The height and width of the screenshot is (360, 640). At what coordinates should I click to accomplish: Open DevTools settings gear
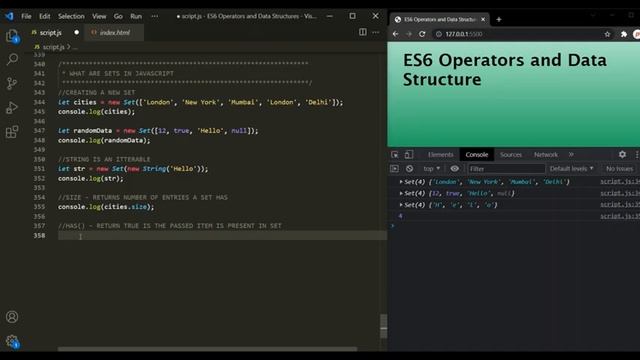pos(622,154)
